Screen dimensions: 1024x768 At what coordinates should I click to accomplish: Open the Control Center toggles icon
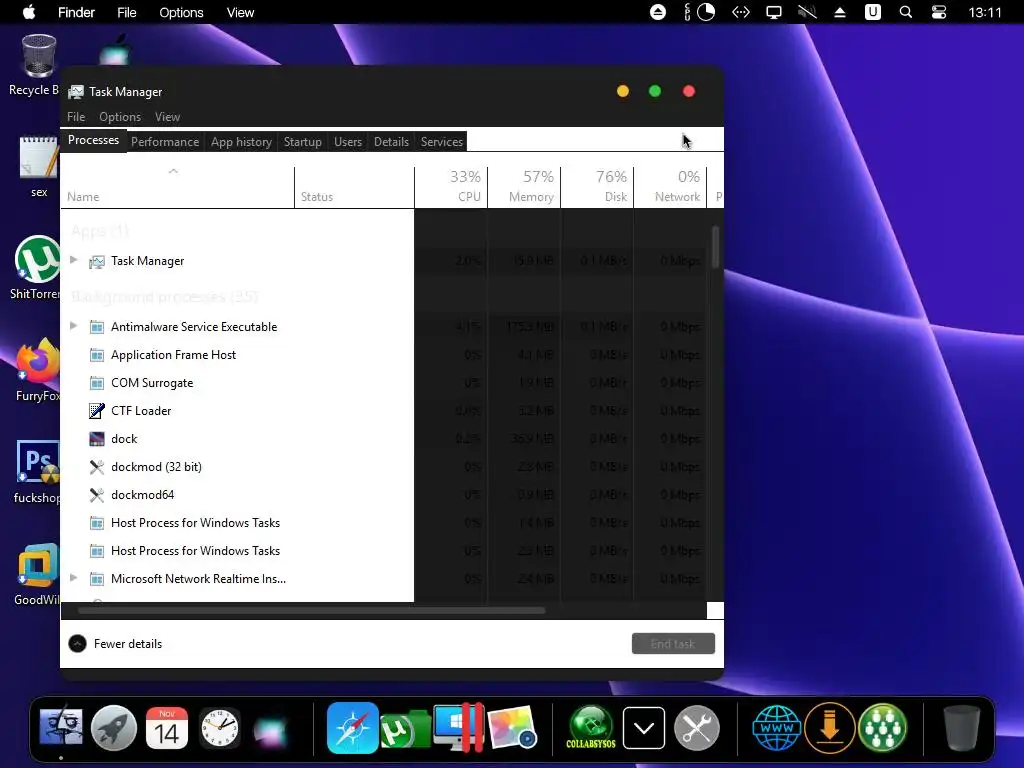tap(939, 12)
